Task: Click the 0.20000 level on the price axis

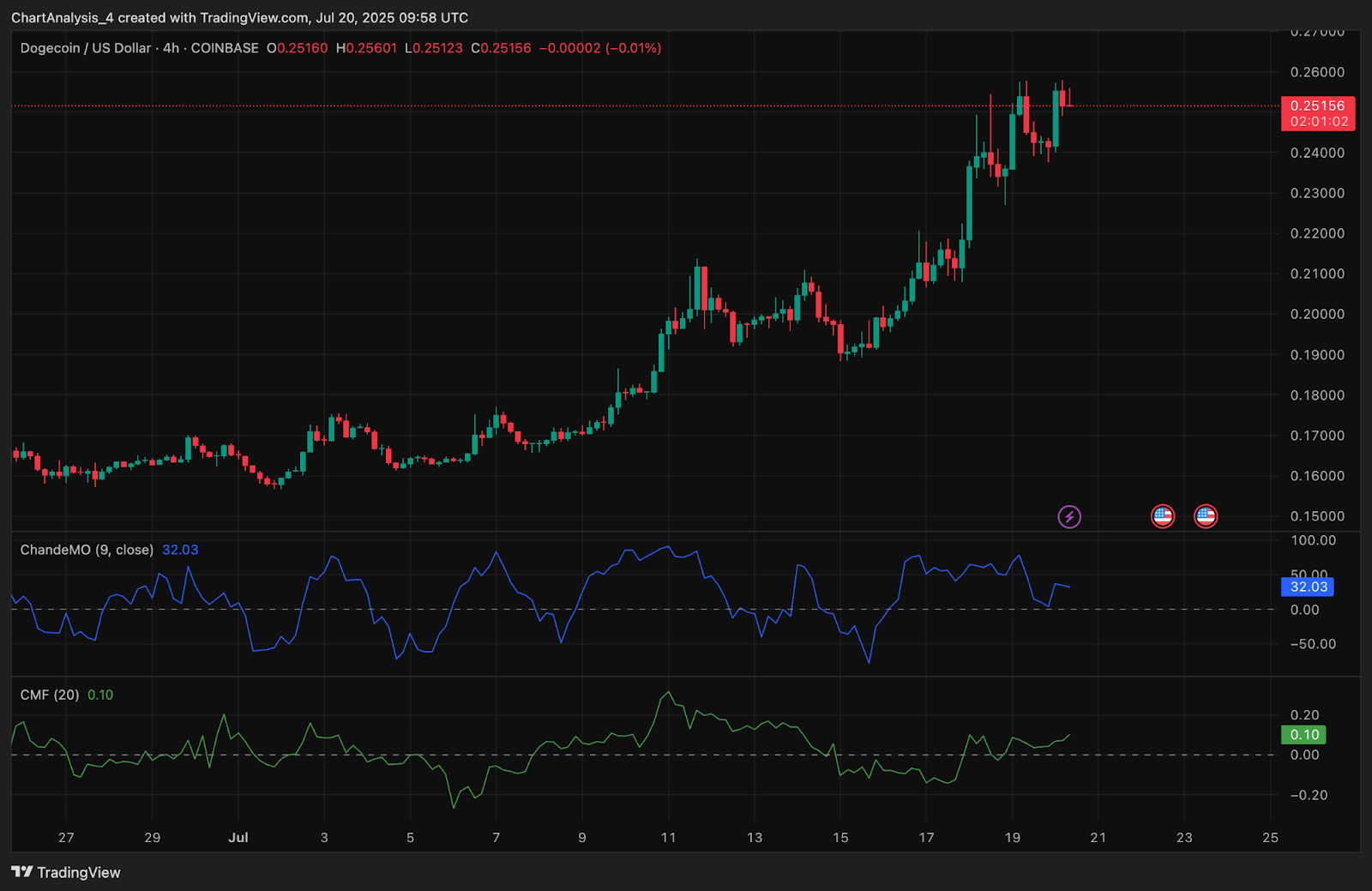Action: click(x=1317, y=314)
